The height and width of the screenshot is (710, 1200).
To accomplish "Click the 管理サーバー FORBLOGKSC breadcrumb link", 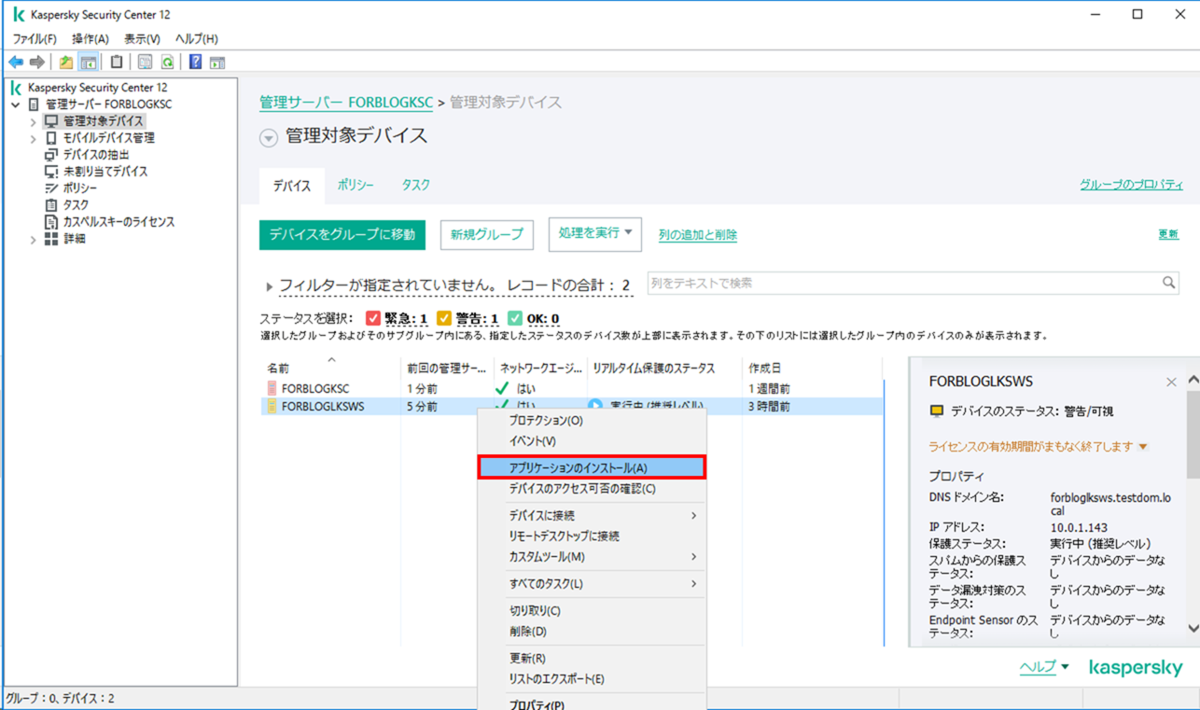I will pos(346,102).
